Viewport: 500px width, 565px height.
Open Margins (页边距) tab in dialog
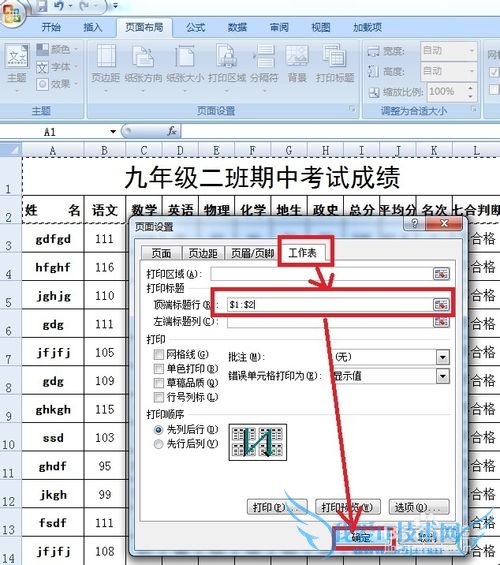click(x=203, y=253)
